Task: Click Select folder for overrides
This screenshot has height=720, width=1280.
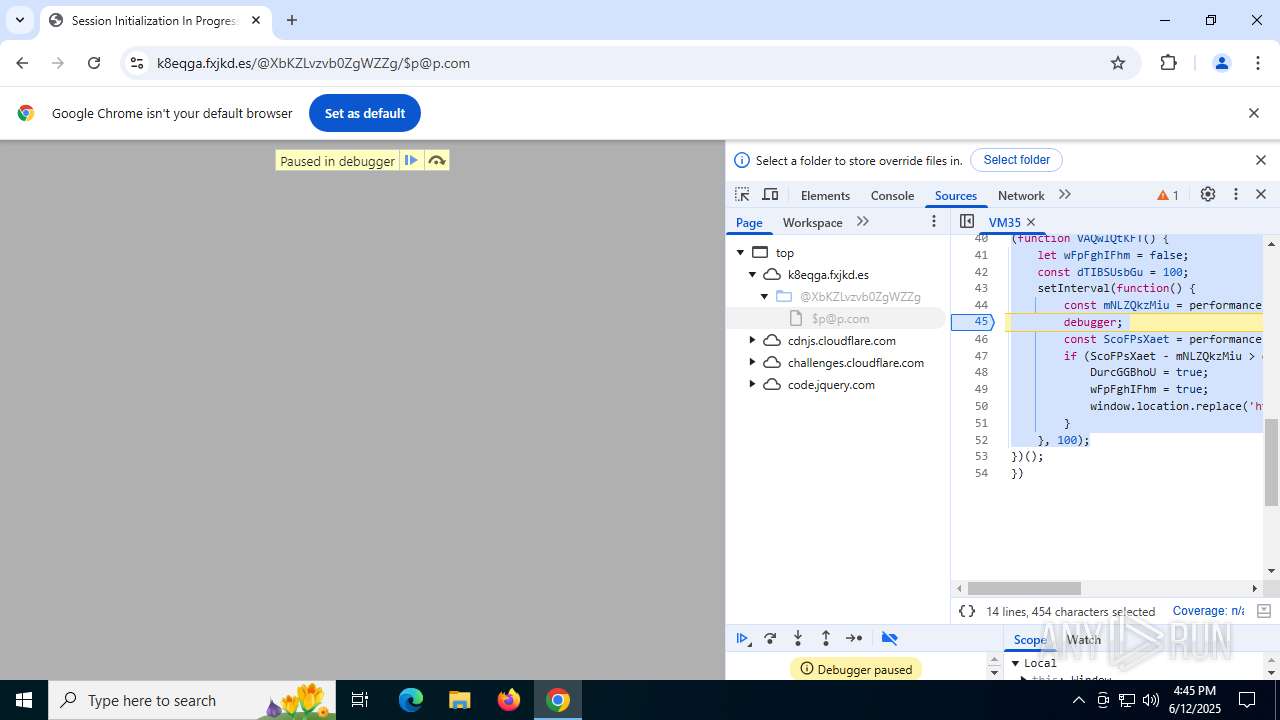Action: [1016, 160]
